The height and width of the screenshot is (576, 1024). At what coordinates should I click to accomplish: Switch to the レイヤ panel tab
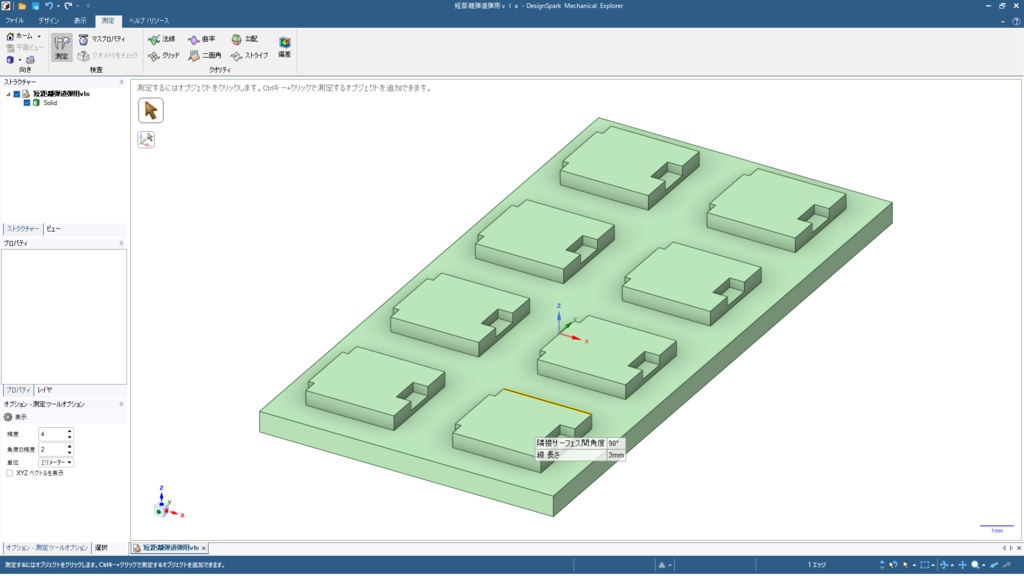(44, 390)
